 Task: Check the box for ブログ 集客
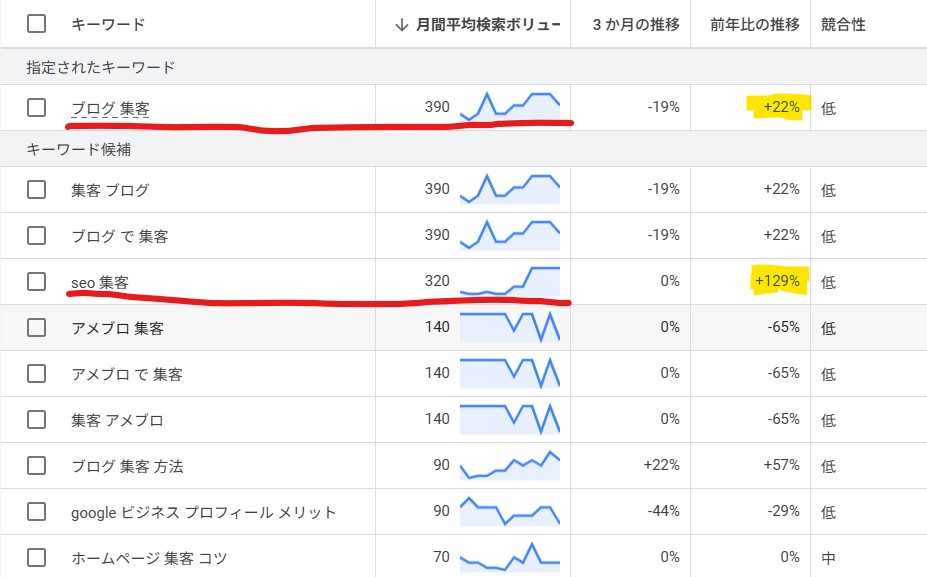click(x=37, y=107)
